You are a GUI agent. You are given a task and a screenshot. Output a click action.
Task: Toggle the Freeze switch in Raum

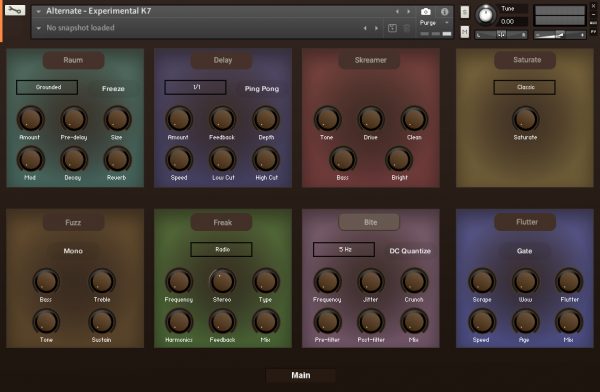pyautogui.click(x=113, y=88)
